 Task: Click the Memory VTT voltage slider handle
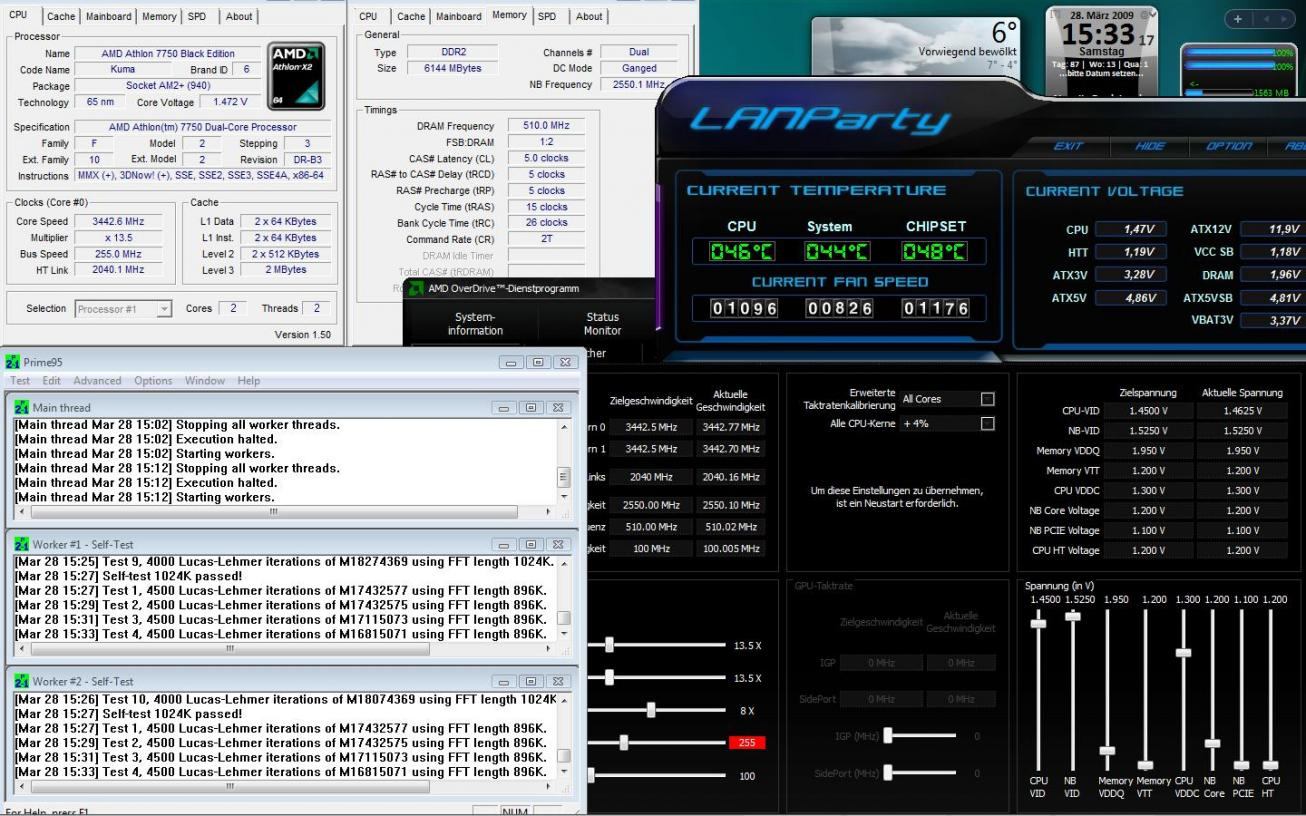(1146, 765)
